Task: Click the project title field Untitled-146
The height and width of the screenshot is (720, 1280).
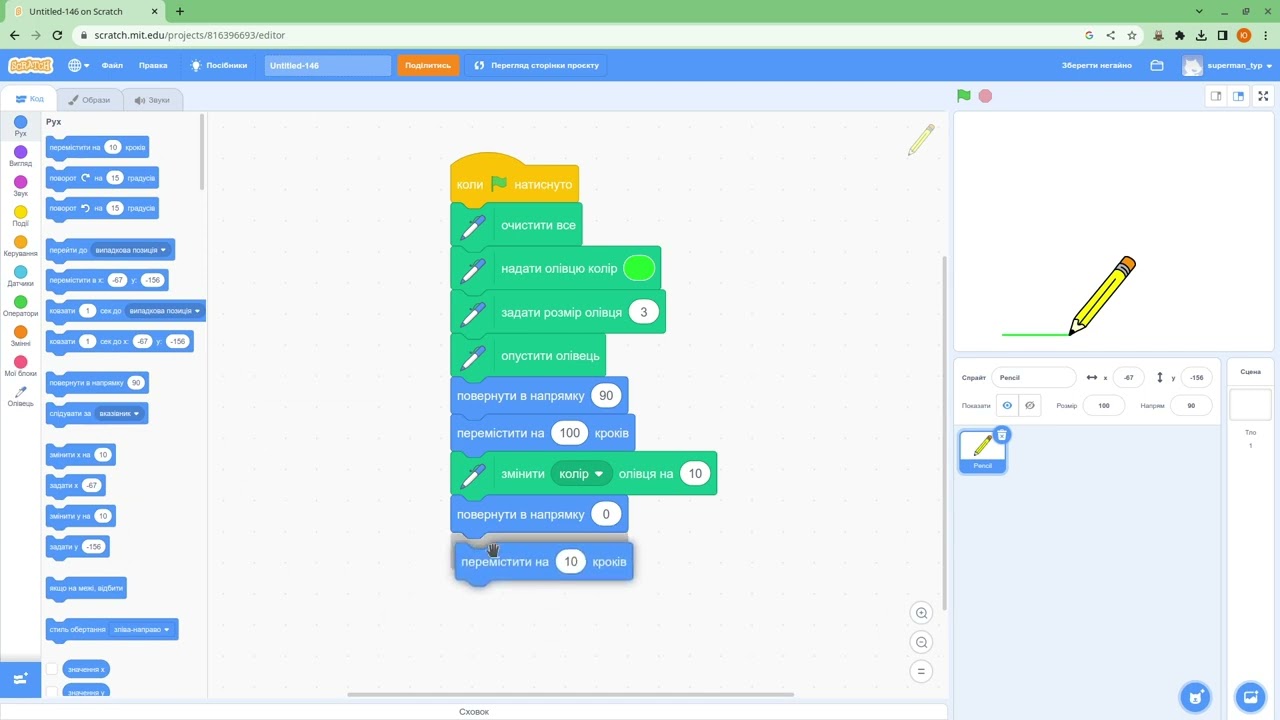Action: (x=328, y=65)
